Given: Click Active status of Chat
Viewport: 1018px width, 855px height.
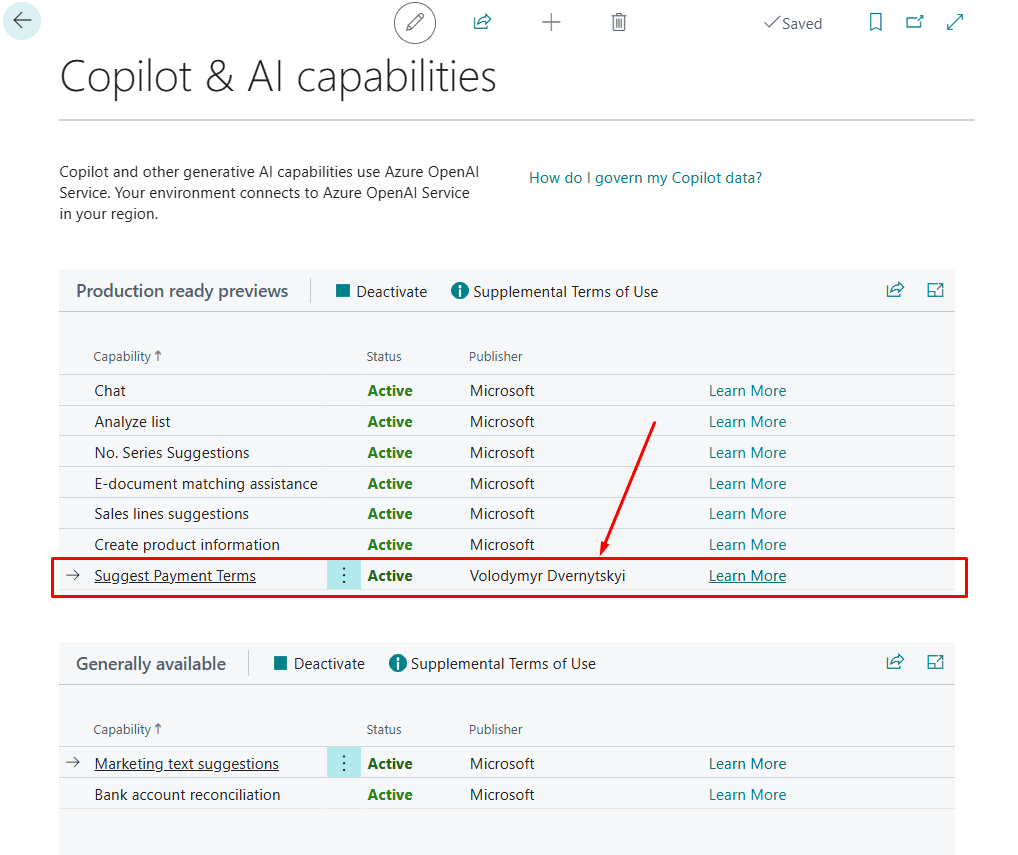Looking at the screenshot, I should click(390, 391).
